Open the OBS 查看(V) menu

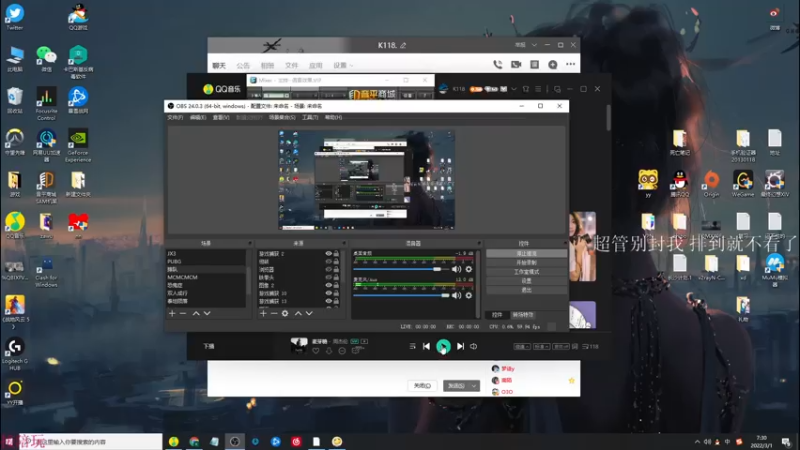(221, 117)
